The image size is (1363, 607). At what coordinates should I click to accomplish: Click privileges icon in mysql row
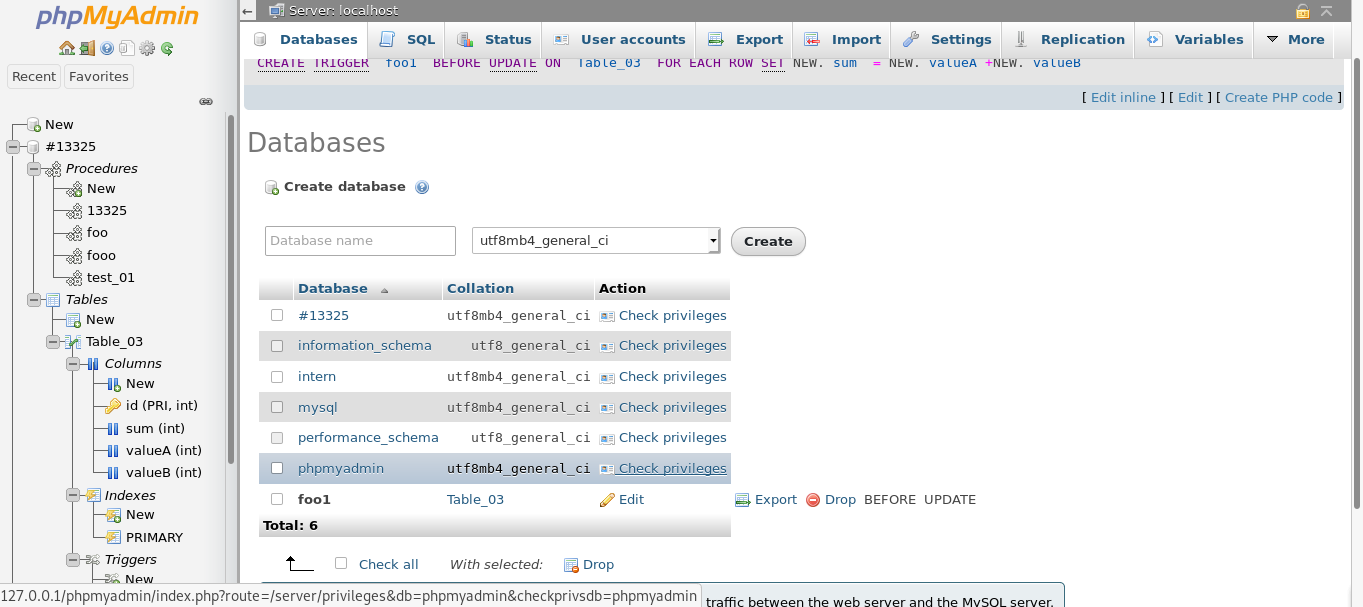click(x=607, y=408)
